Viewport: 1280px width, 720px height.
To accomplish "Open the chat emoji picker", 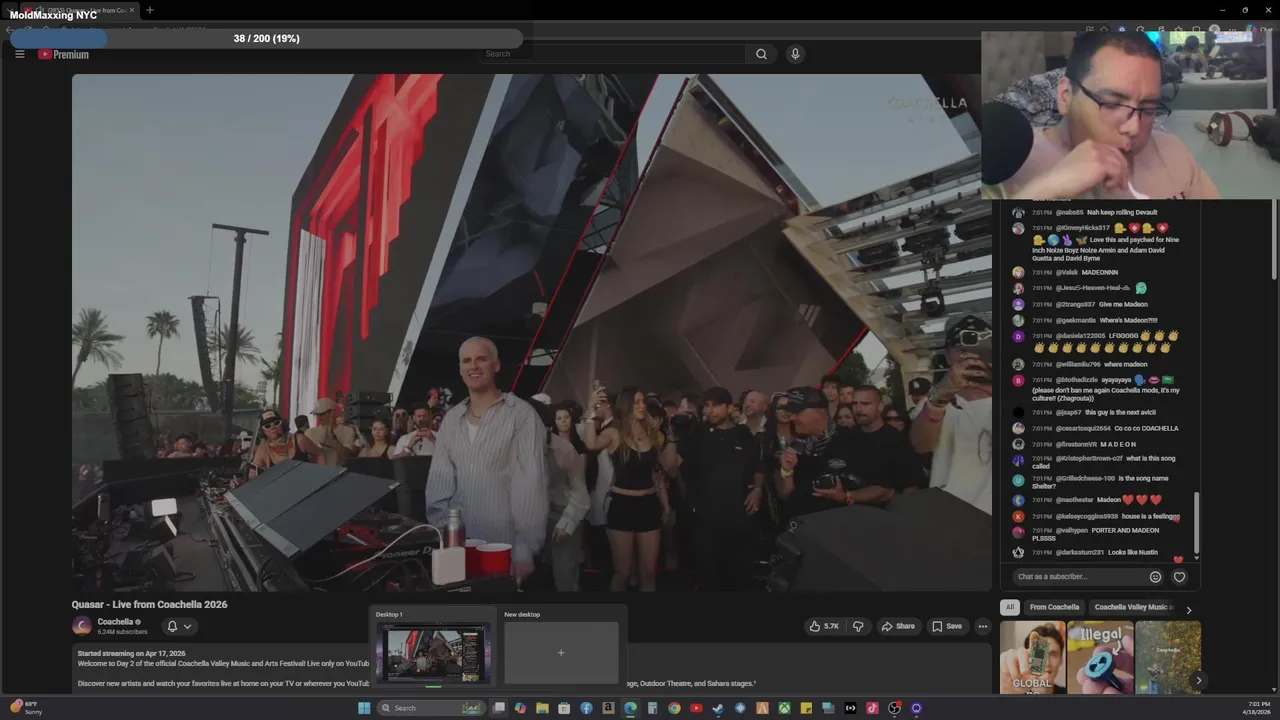I will tap(1155, 577).
